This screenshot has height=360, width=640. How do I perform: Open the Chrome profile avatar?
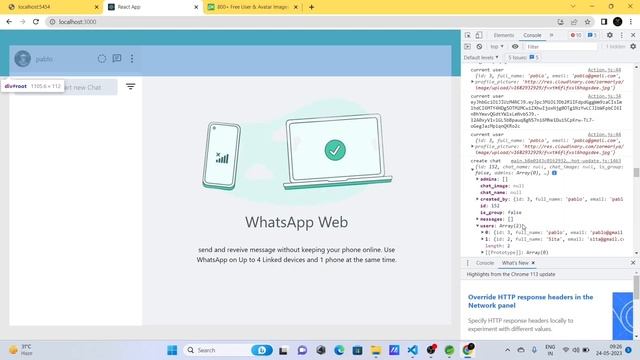pos(618,22)
